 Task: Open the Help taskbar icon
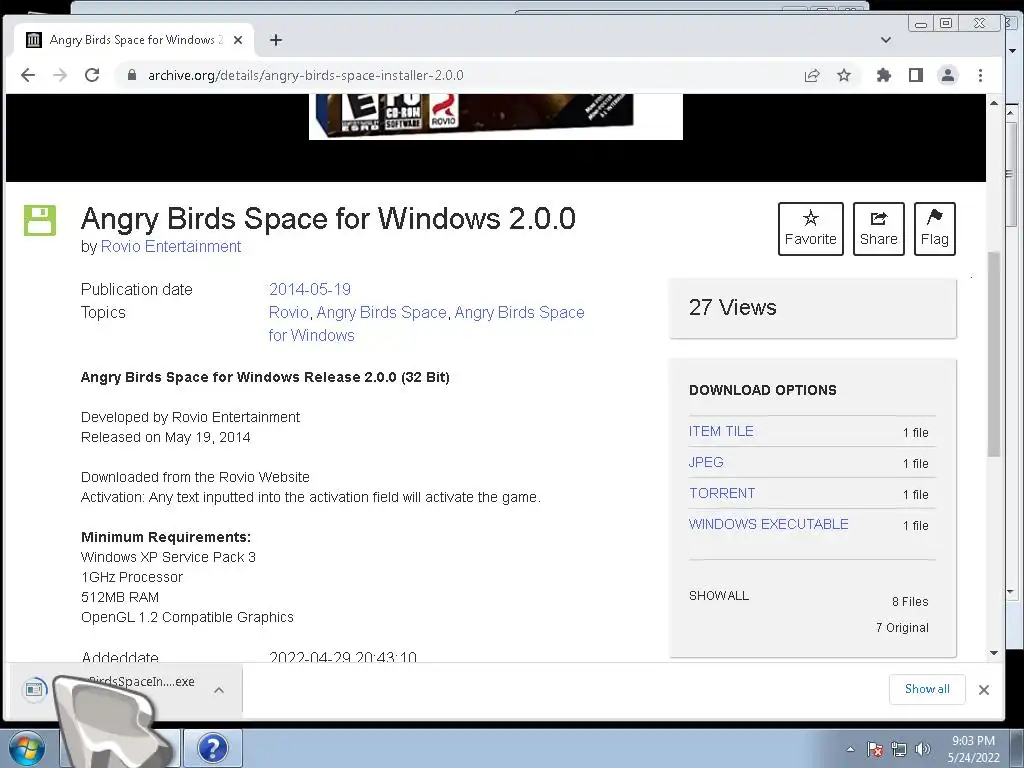(212, 748)
